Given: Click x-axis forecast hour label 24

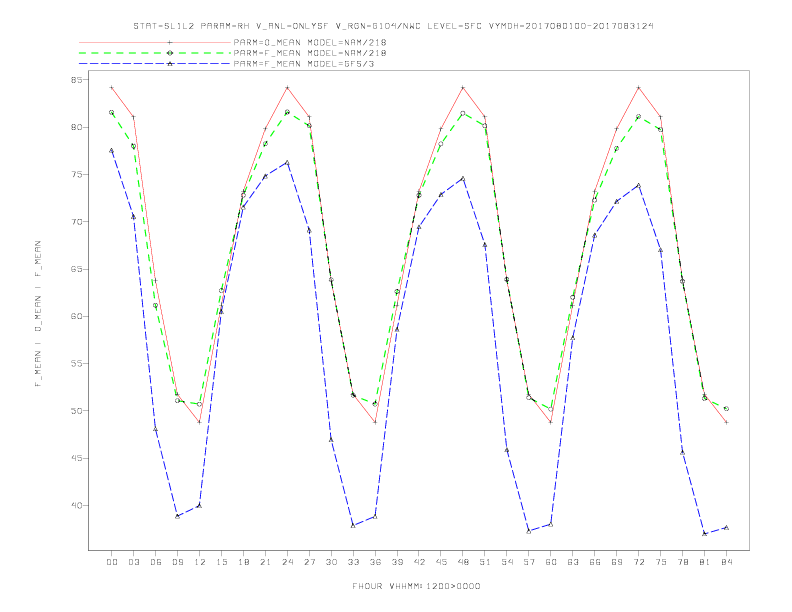Looking at the screenshot, I should [287, 562].
